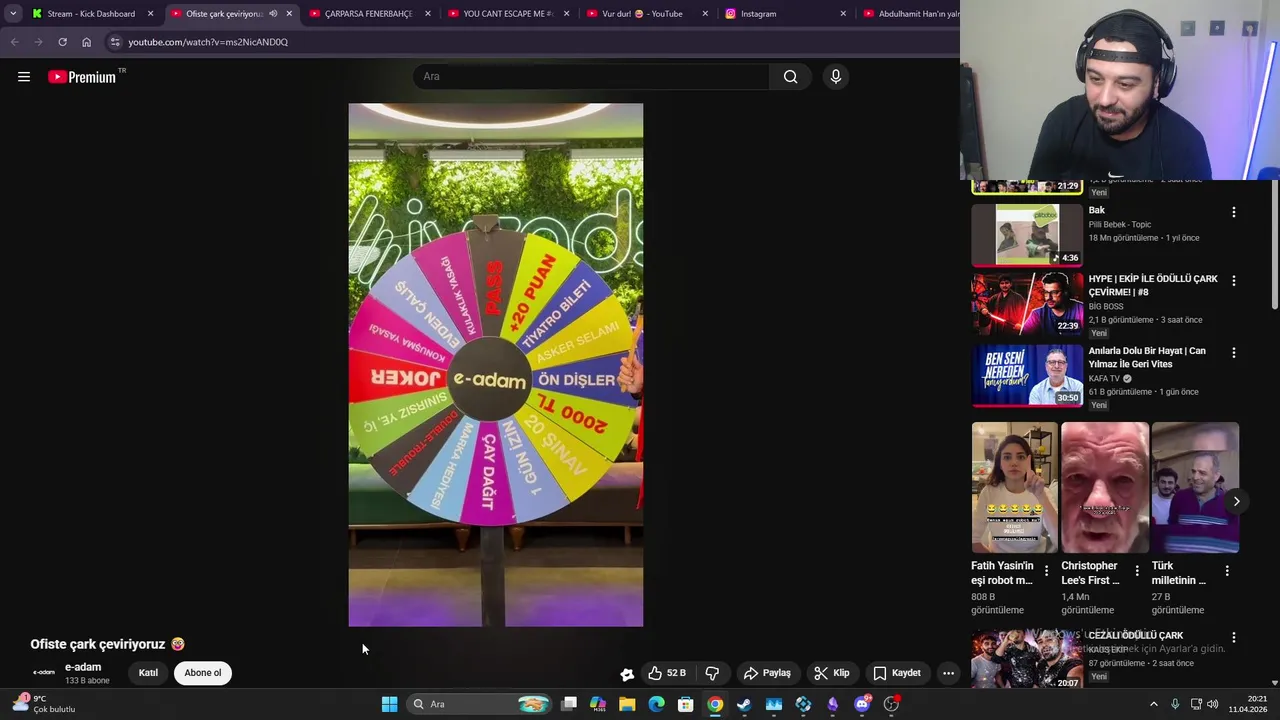Viewport: 1280px width, 720px height.
Task: Open weather widget 9°C Çok bulutlu
Action: point(45,704)
